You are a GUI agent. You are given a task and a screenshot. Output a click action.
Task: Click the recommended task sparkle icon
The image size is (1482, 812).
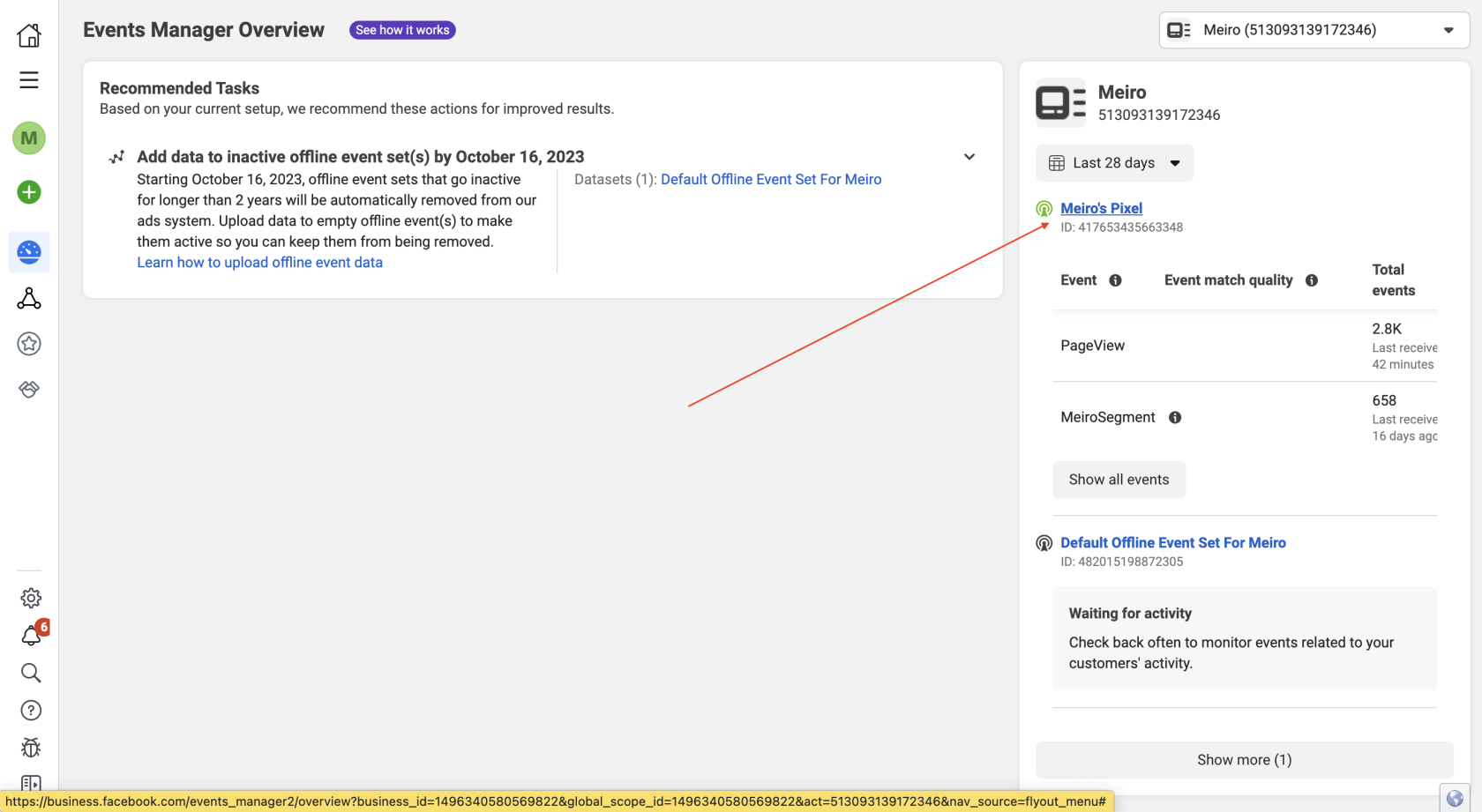click(x=116, y=158)
